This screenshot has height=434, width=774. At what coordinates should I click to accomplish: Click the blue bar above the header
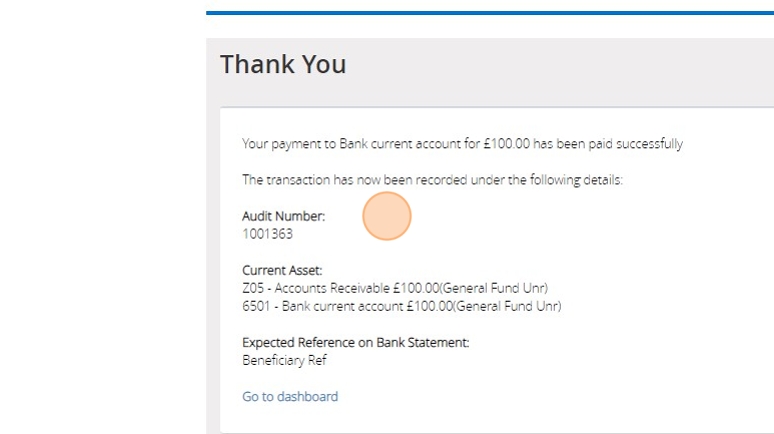tap(490, 13)
